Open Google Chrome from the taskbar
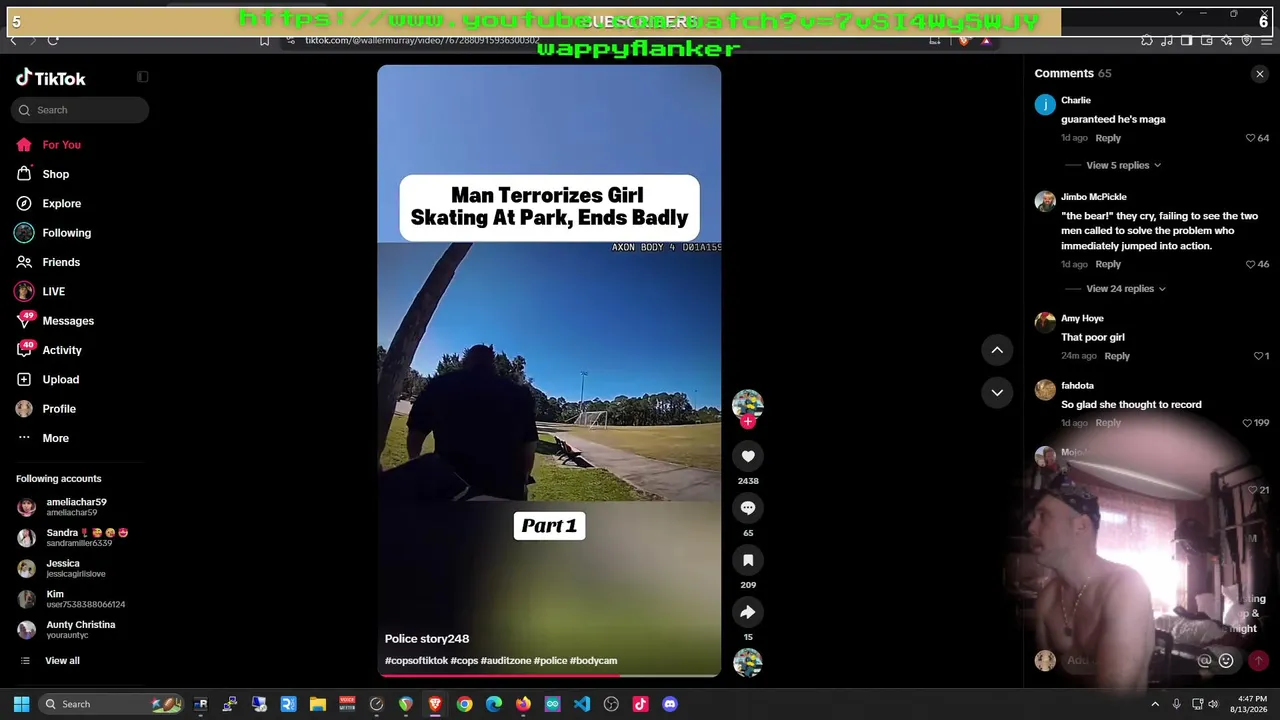Screen dimensions: 1280x720 click(x=464, y=704)
